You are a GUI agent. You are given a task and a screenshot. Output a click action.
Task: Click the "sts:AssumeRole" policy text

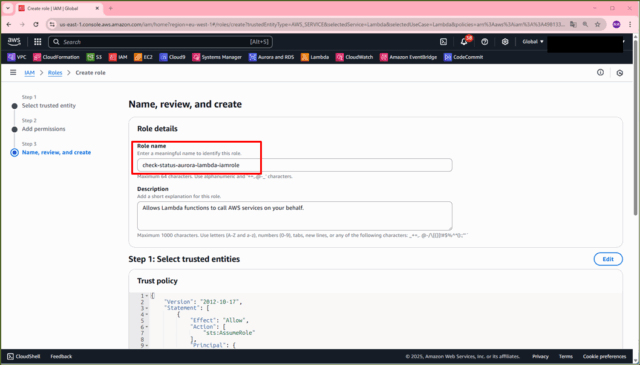[x=229, y=333]
